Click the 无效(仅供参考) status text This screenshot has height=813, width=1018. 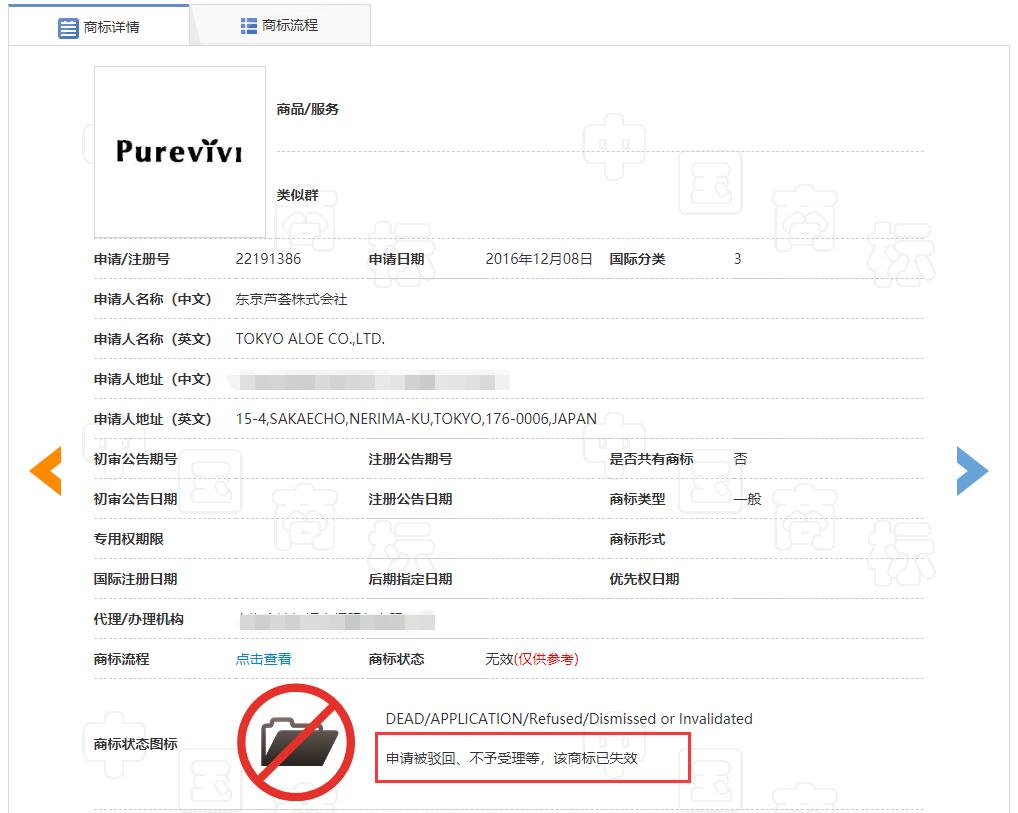point(532,659)
